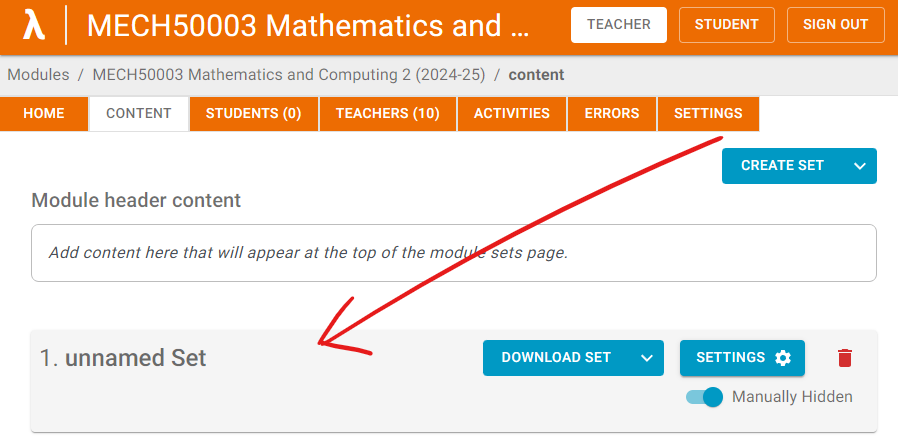
Task: Click the Download Set button
Action: click(x=555, y=358)
